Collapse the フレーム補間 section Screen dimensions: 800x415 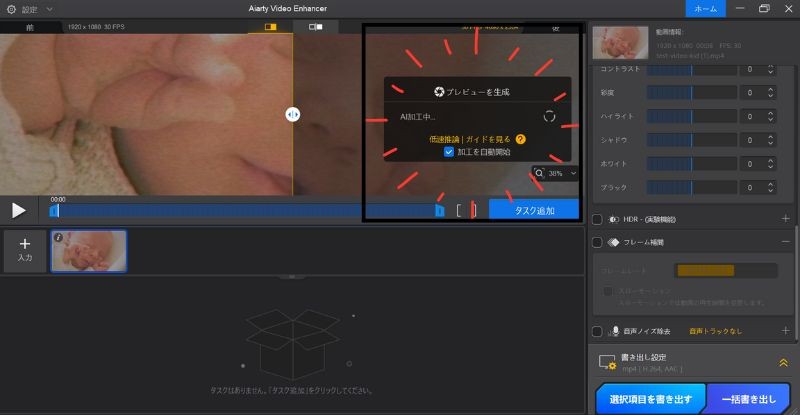pos(785,242)
